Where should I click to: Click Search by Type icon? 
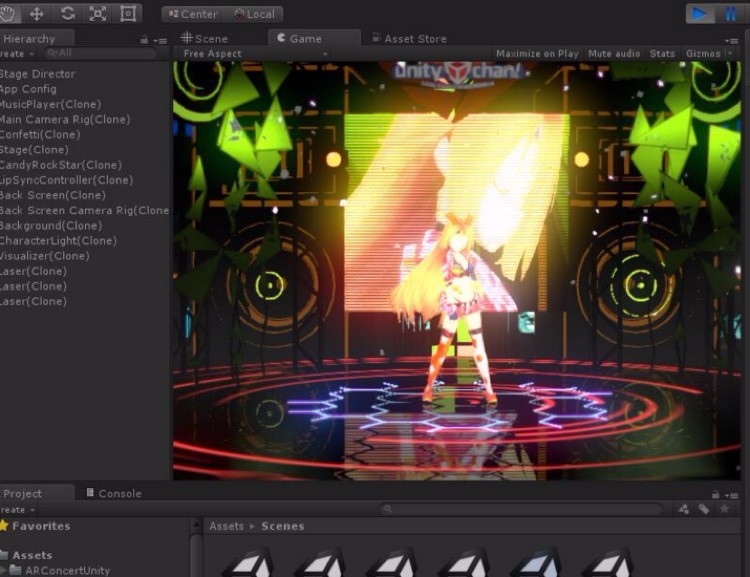pos(684,509)
